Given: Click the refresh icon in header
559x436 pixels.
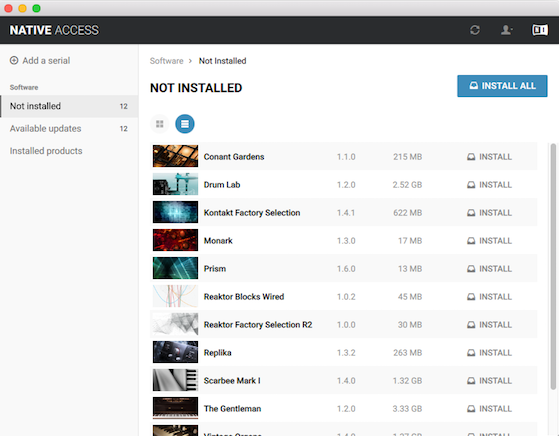Looking at the screenshot, I should pyautogui.click(x=475, y=30).
